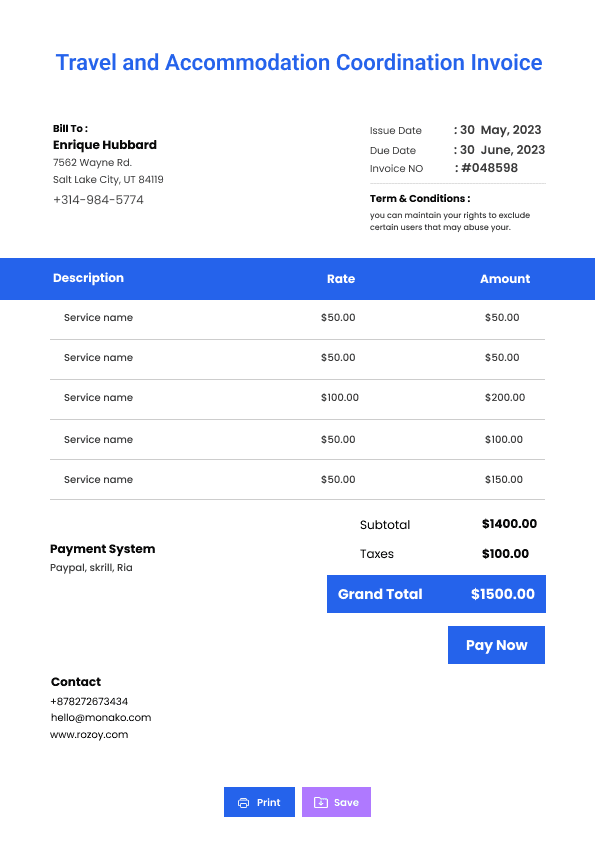595x842 pixels.
Task: Select the $200.00 amount in third row
Action: (505, 397)
